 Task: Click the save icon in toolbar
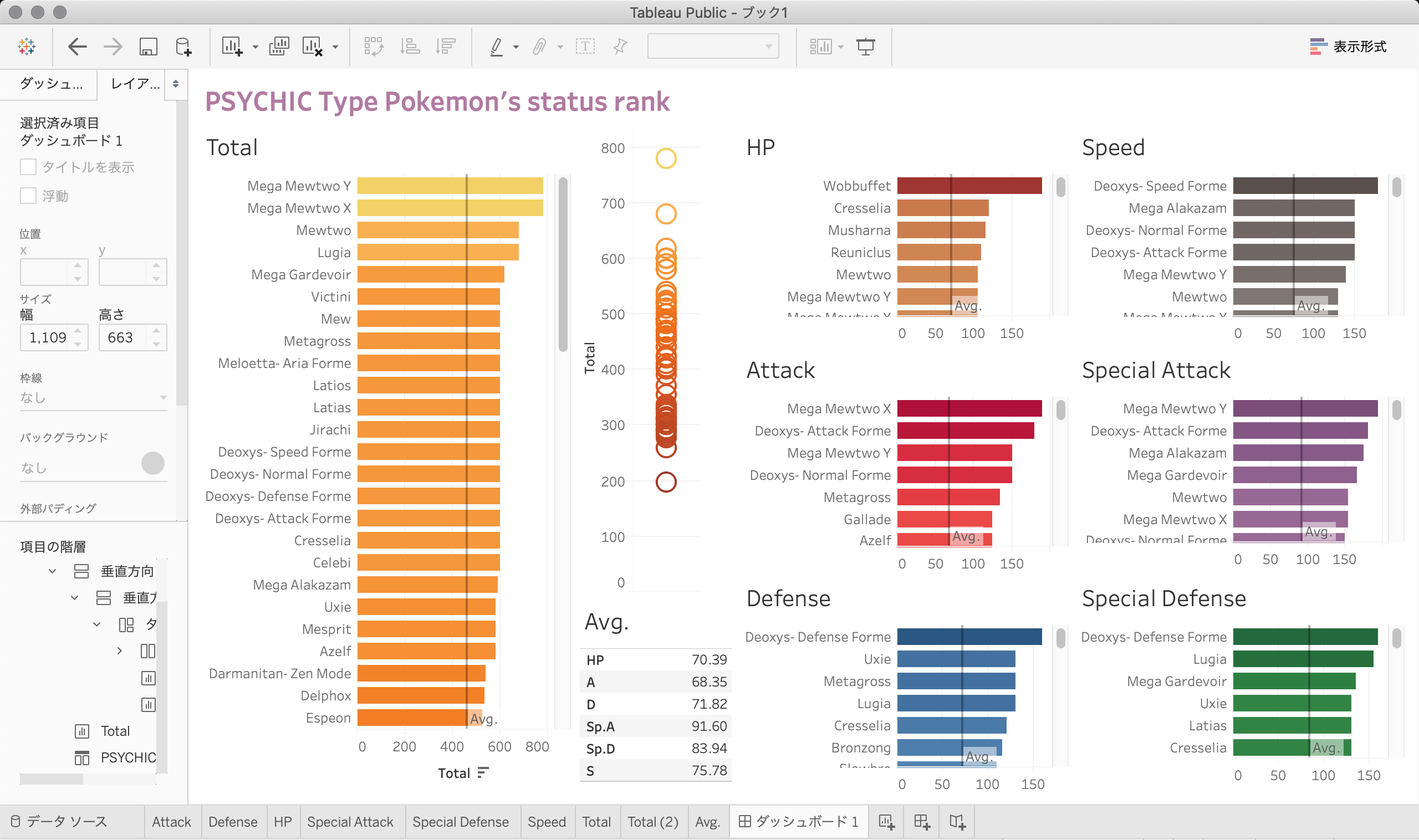(148, 47)
